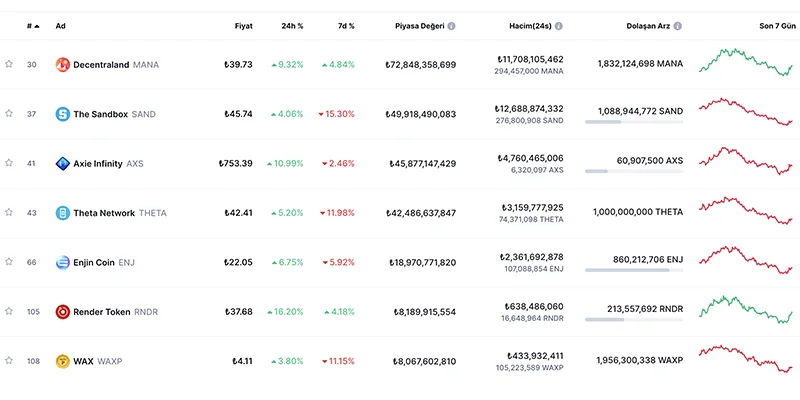Click the Enjin Coin ENJ icon
The image size is (800, 400).
(63, 262)
